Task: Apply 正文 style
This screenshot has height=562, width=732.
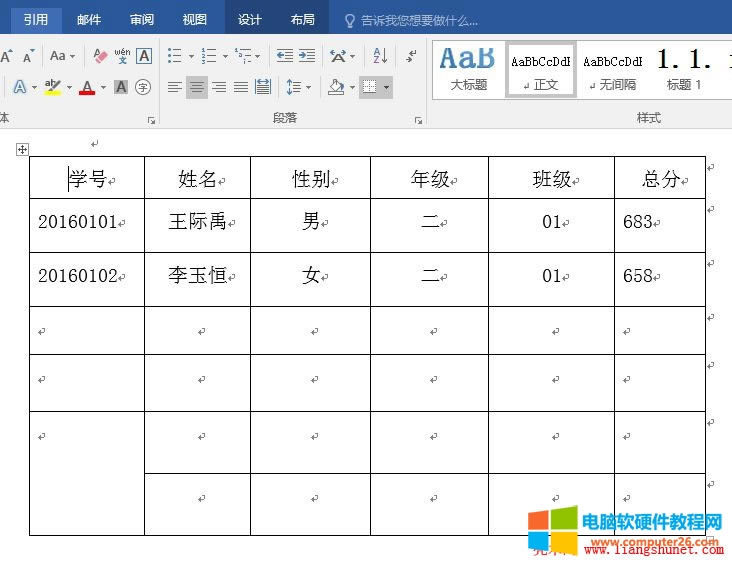Action: tap(541, 70)
